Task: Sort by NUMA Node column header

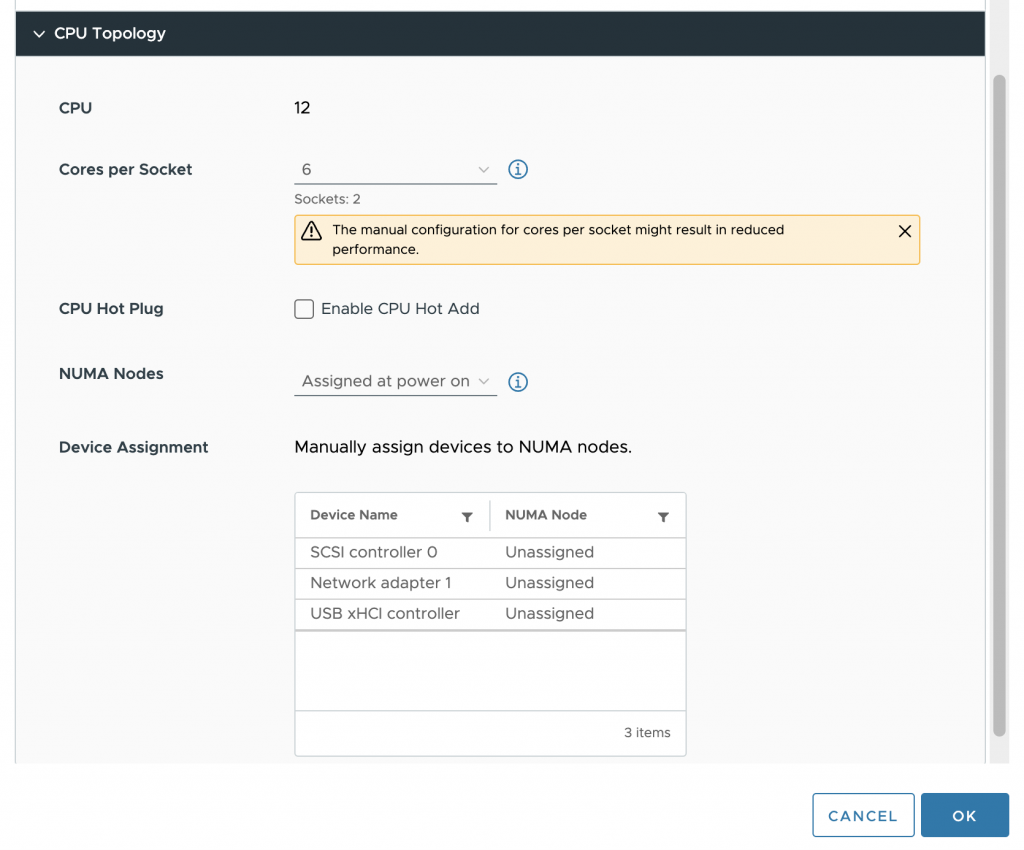Action: (x=546, y=515)
